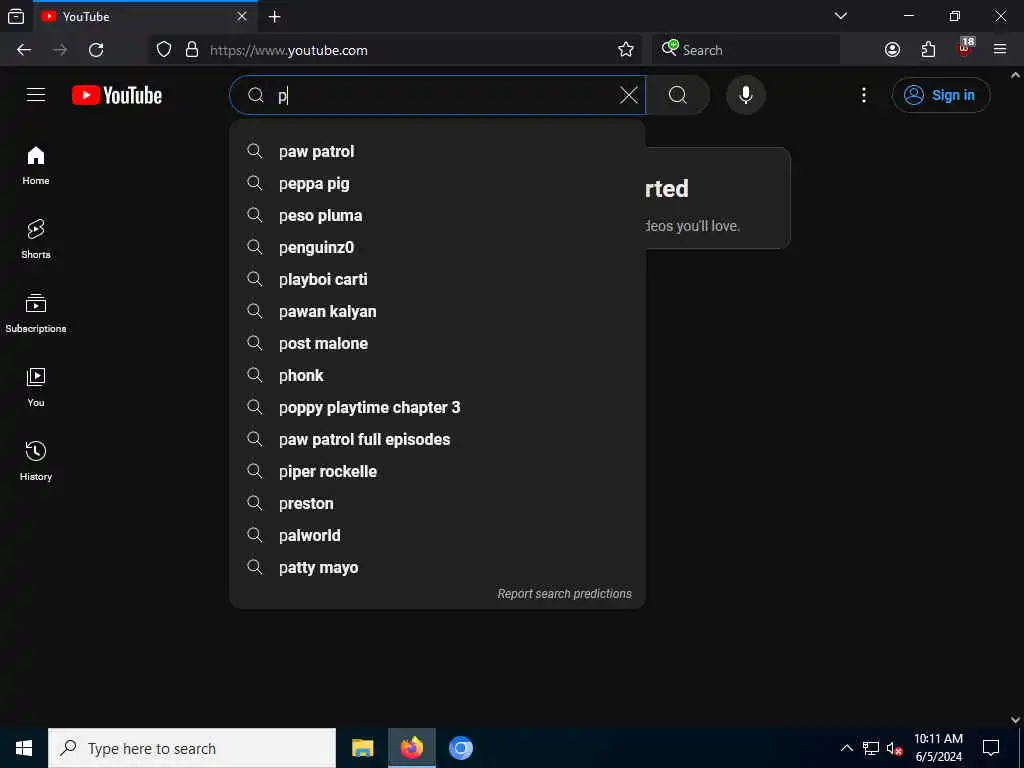Select the 'peso pluma' suggestion
The width and height of the screenshot is (1024, 768).
(438, 216)
